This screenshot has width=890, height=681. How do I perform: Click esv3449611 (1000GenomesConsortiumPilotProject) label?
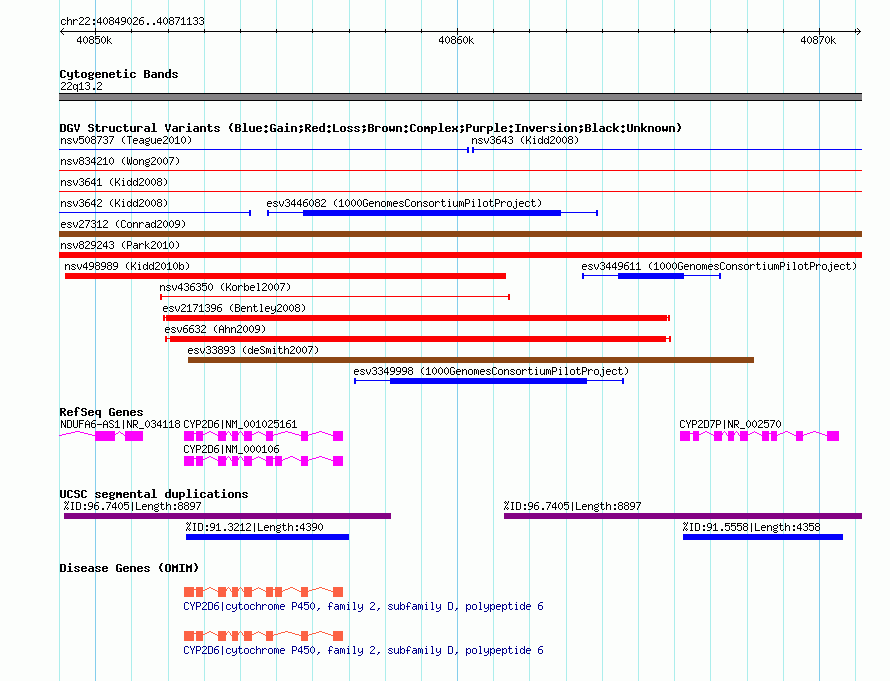pos(719,266)
